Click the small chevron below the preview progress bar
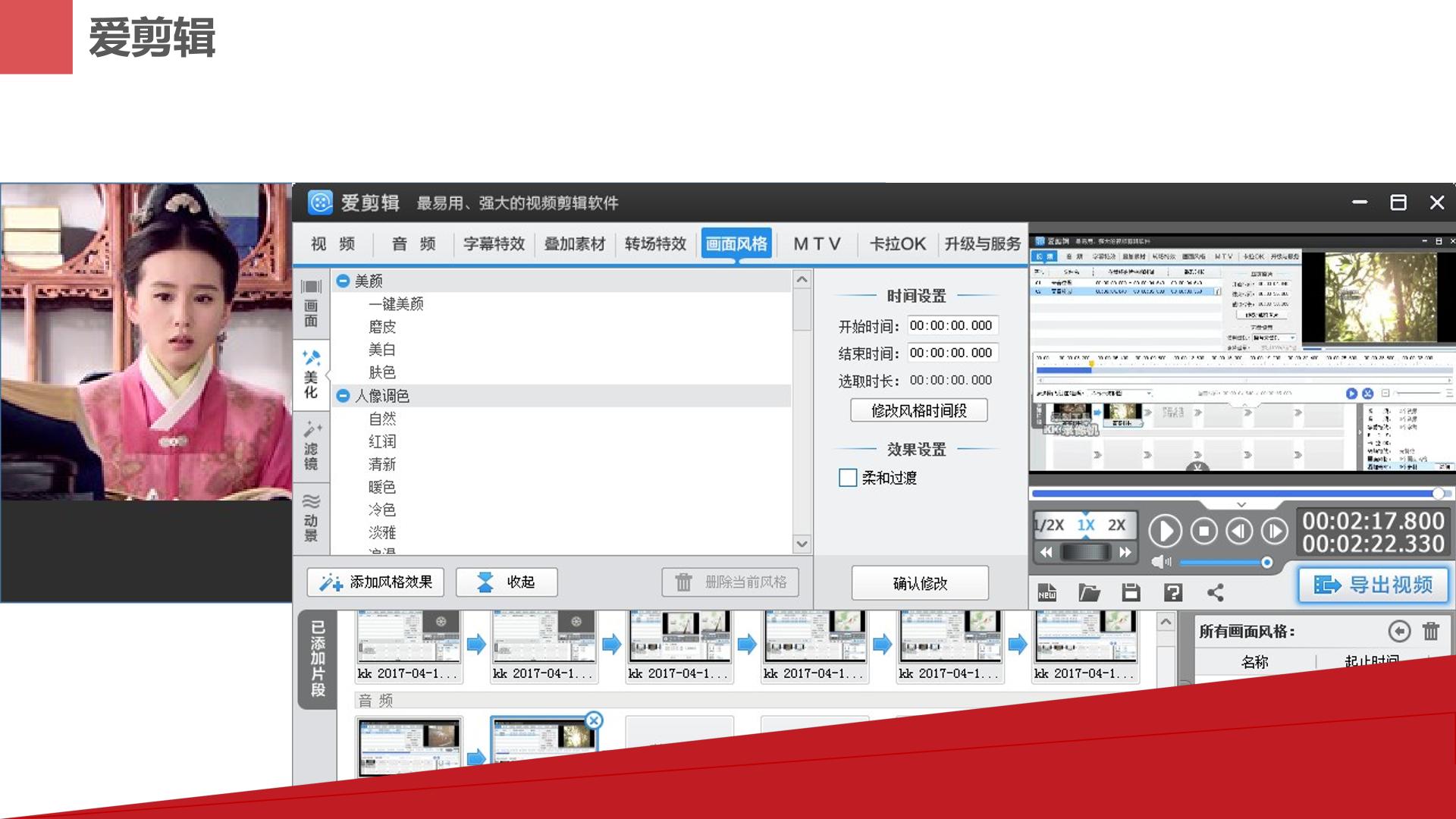 pyautogui.click(x=1241, y=504)
